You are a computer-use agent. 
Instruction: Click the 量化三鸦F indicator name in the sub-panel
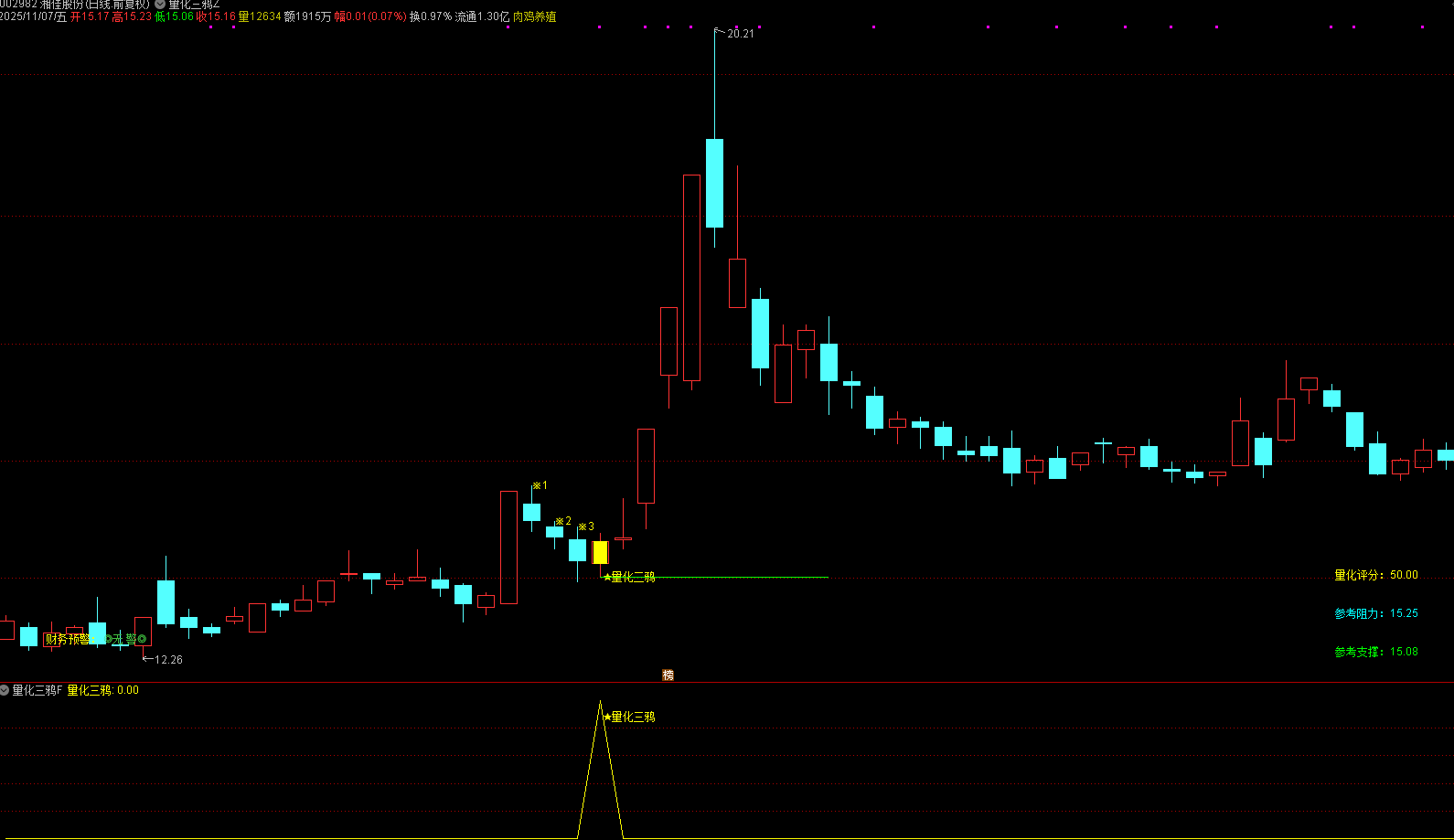[37, 690]
